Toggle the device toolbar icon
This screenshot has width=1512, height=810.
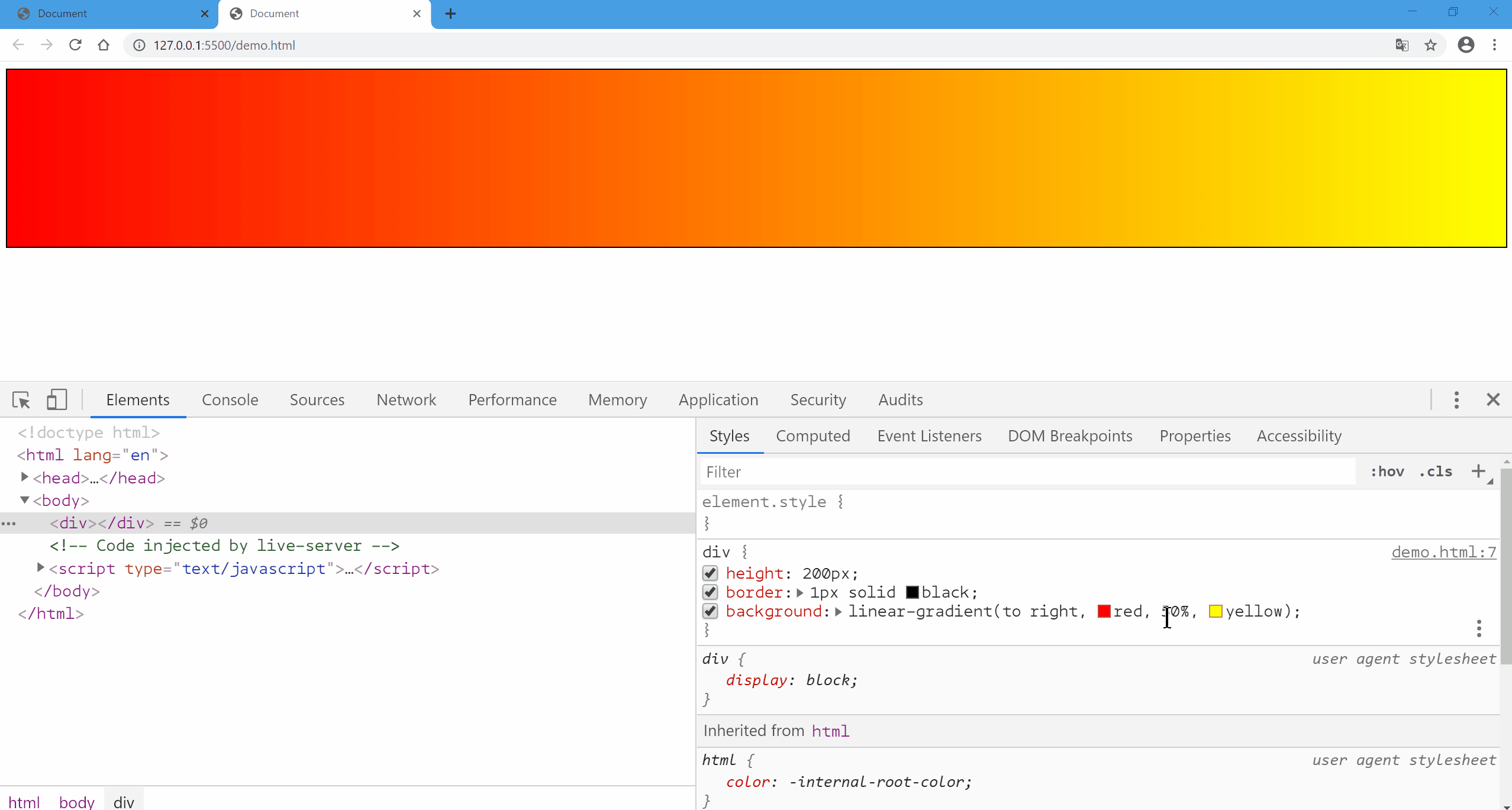(x=57, y=400)
